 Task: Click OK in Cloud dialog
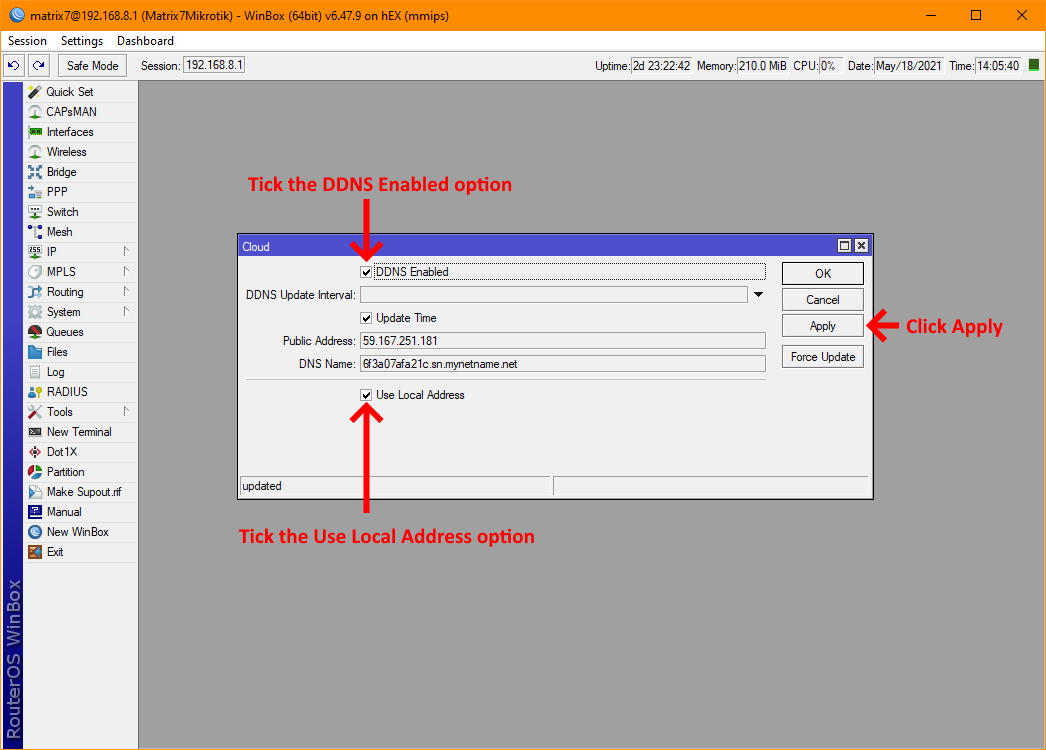tap(823, 274)
